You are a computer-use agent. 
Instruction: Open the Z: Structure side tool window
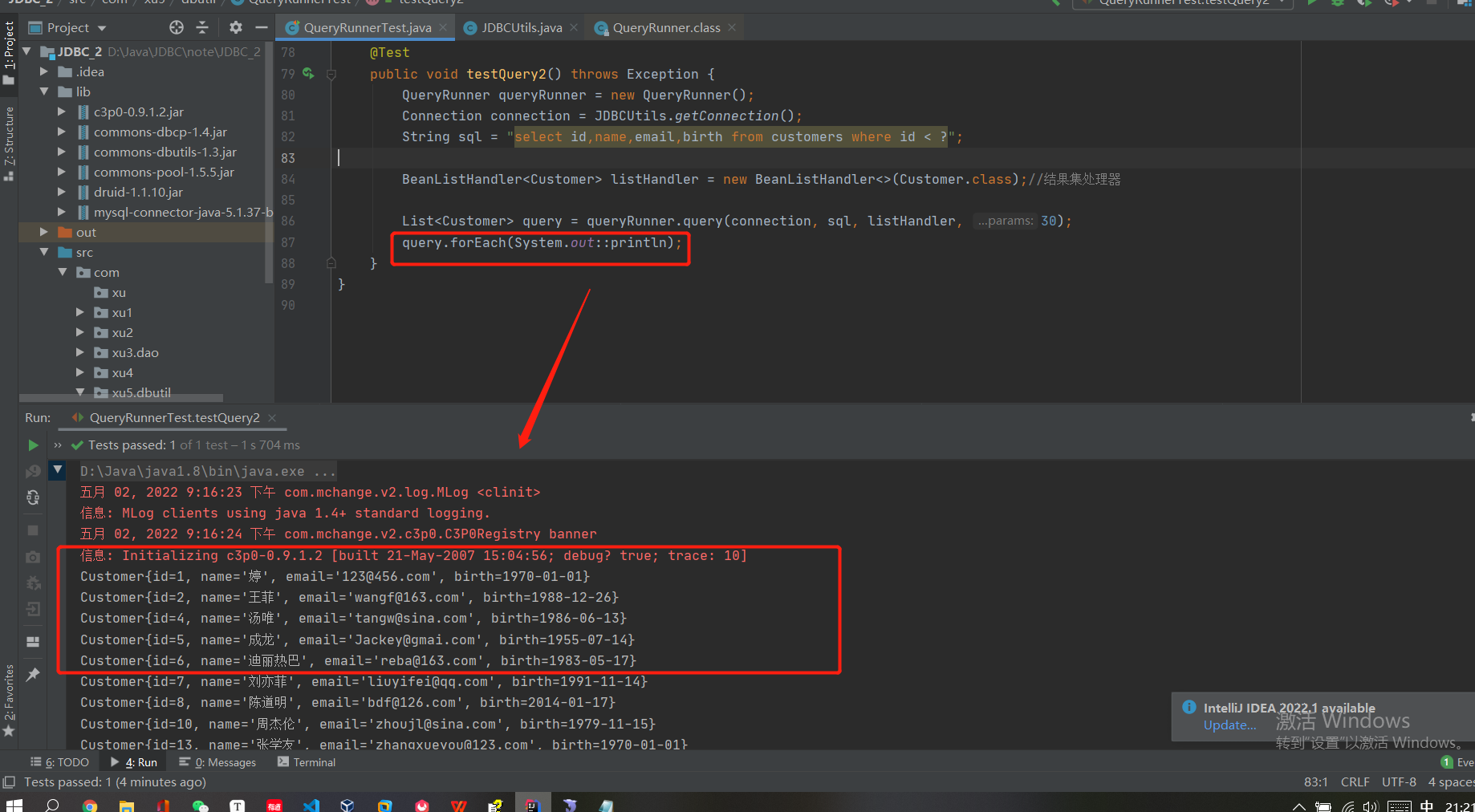[9, 143]
